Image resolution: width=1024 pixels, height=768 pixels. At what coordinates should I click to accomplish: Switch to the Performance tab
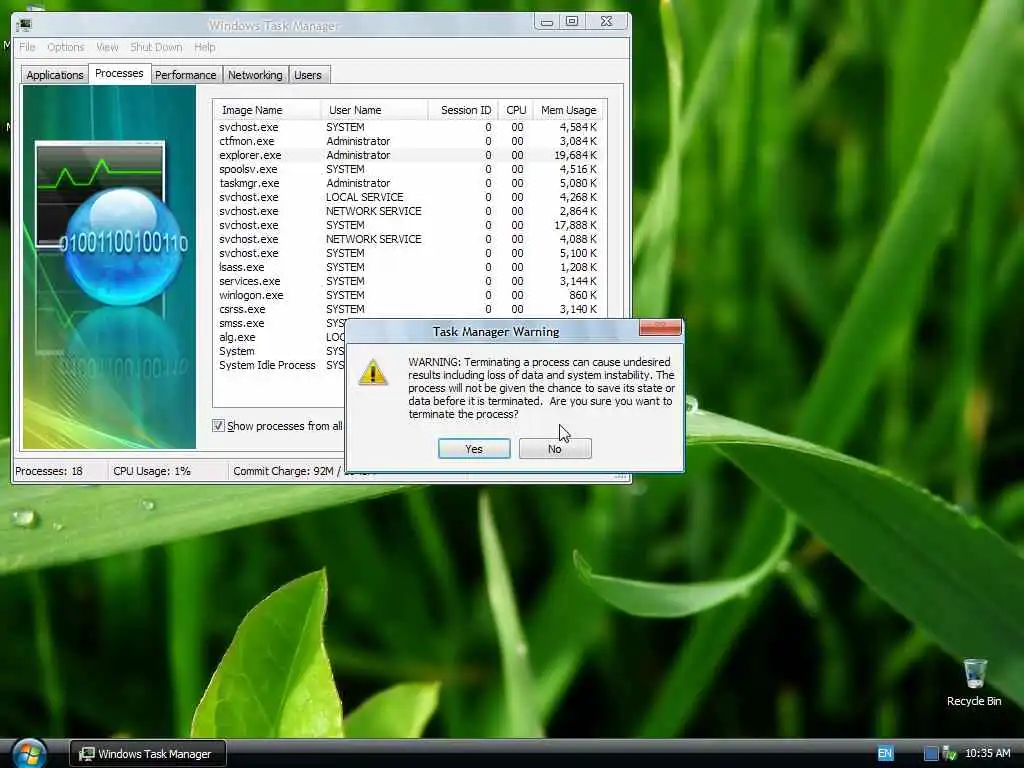coord(185,74)
